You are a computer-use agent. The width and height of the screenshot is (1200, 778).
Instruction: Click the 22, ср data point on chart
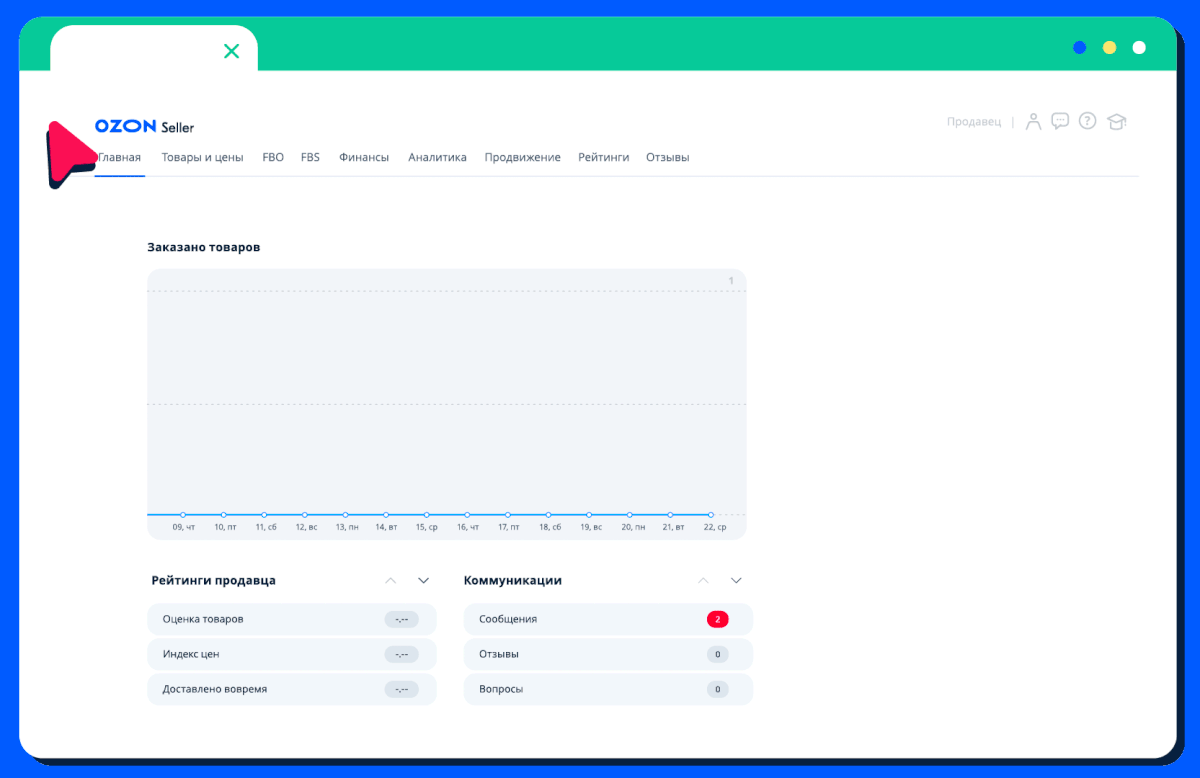click(x=711, y=514)
